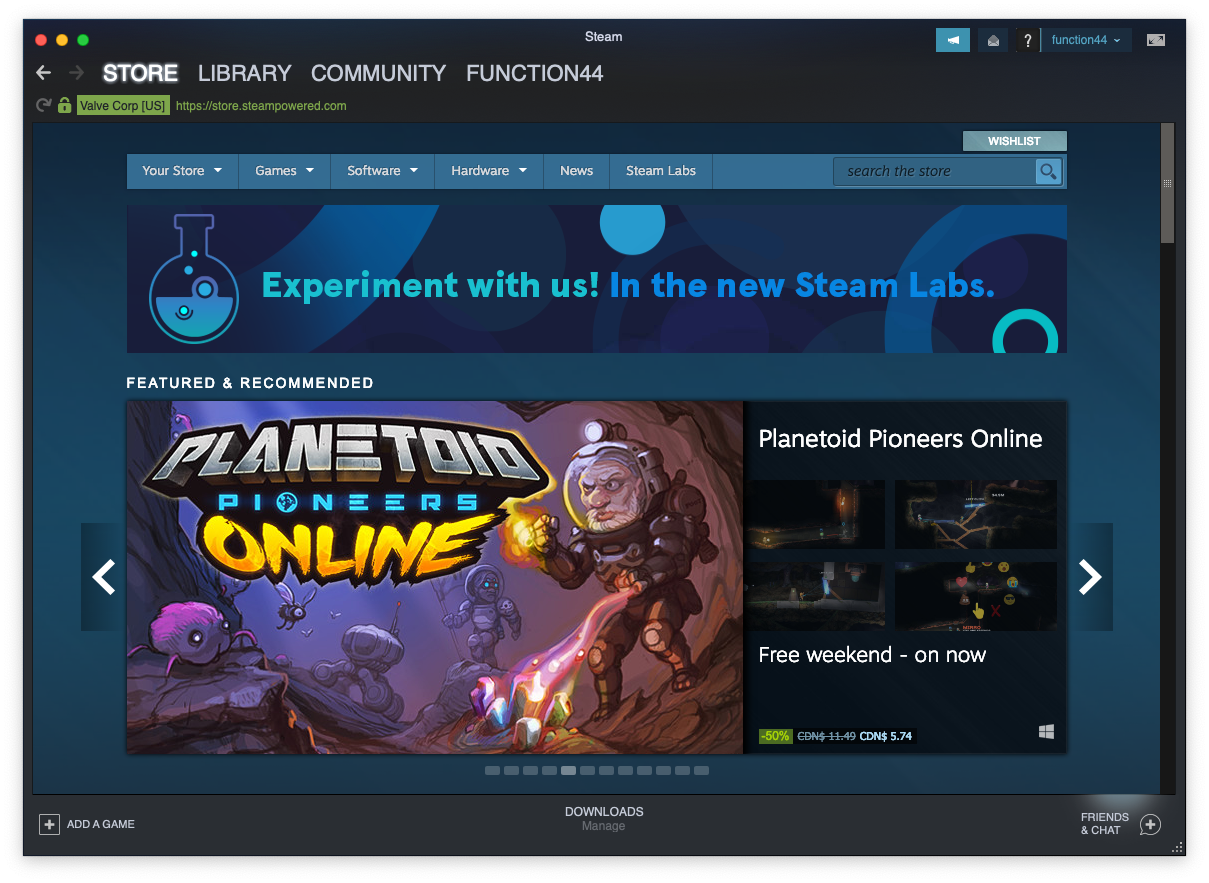Click the green padlock security icon

[x=65, y=105]
